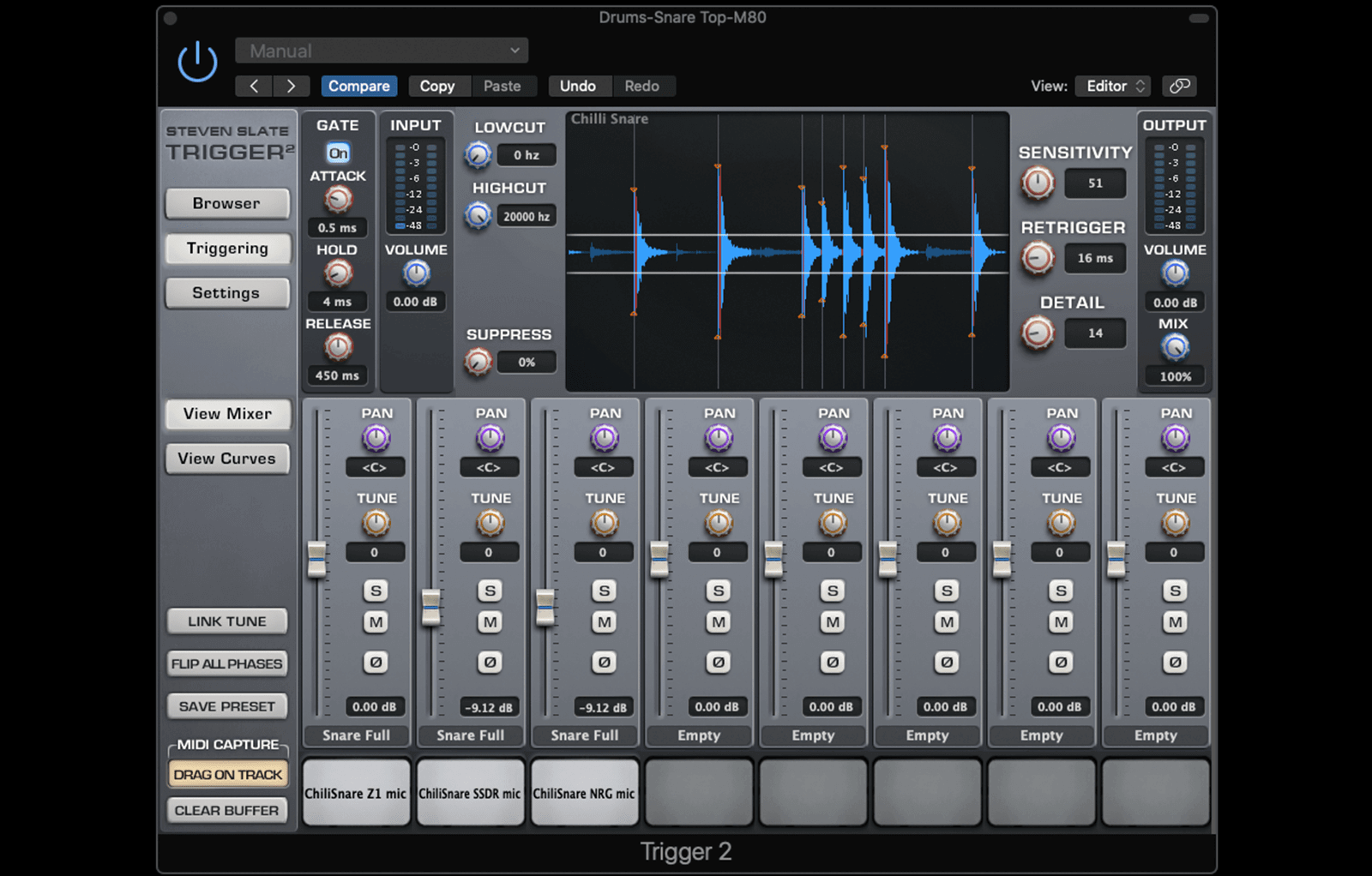1372x876 pixels.
Task: Click ChiliSnare Z1 mic channel fader
Action: click(317, 559)
